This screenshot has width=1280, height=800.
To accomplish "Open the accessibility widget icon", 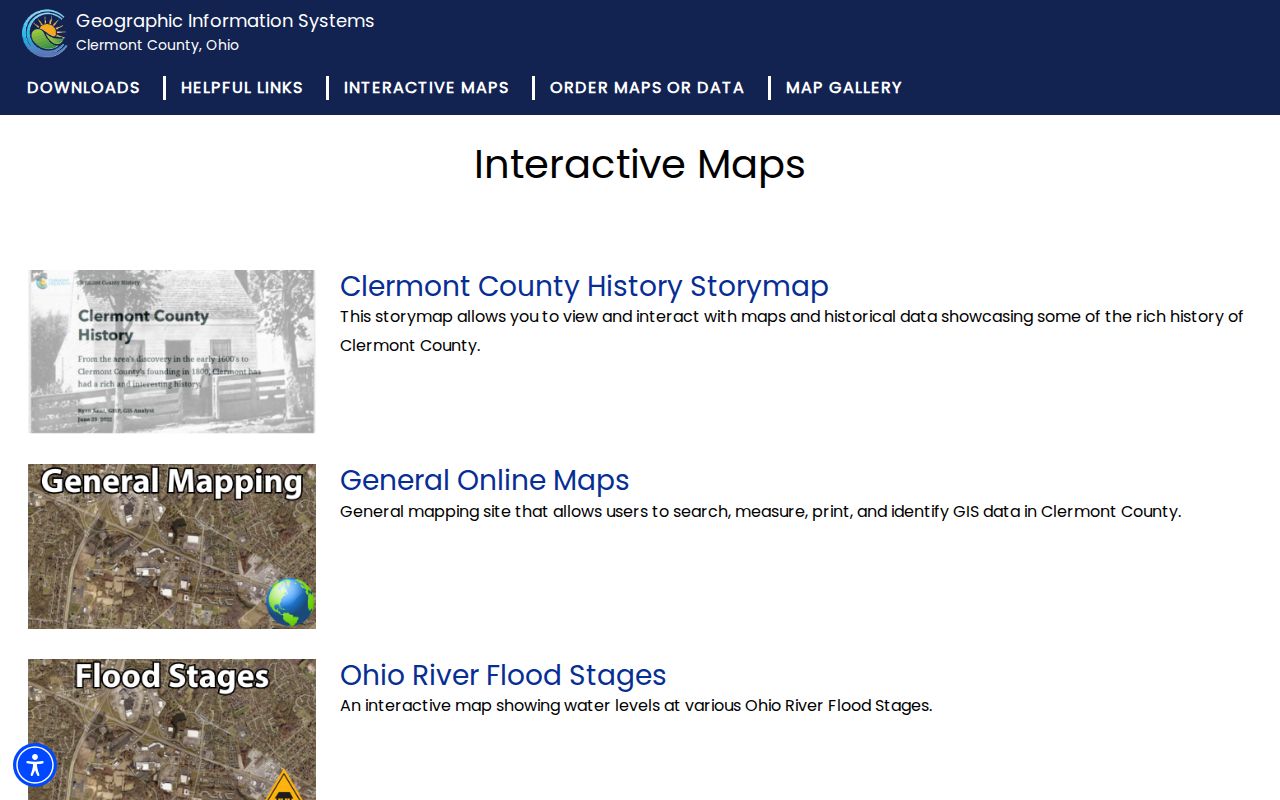I will (35, 765).
